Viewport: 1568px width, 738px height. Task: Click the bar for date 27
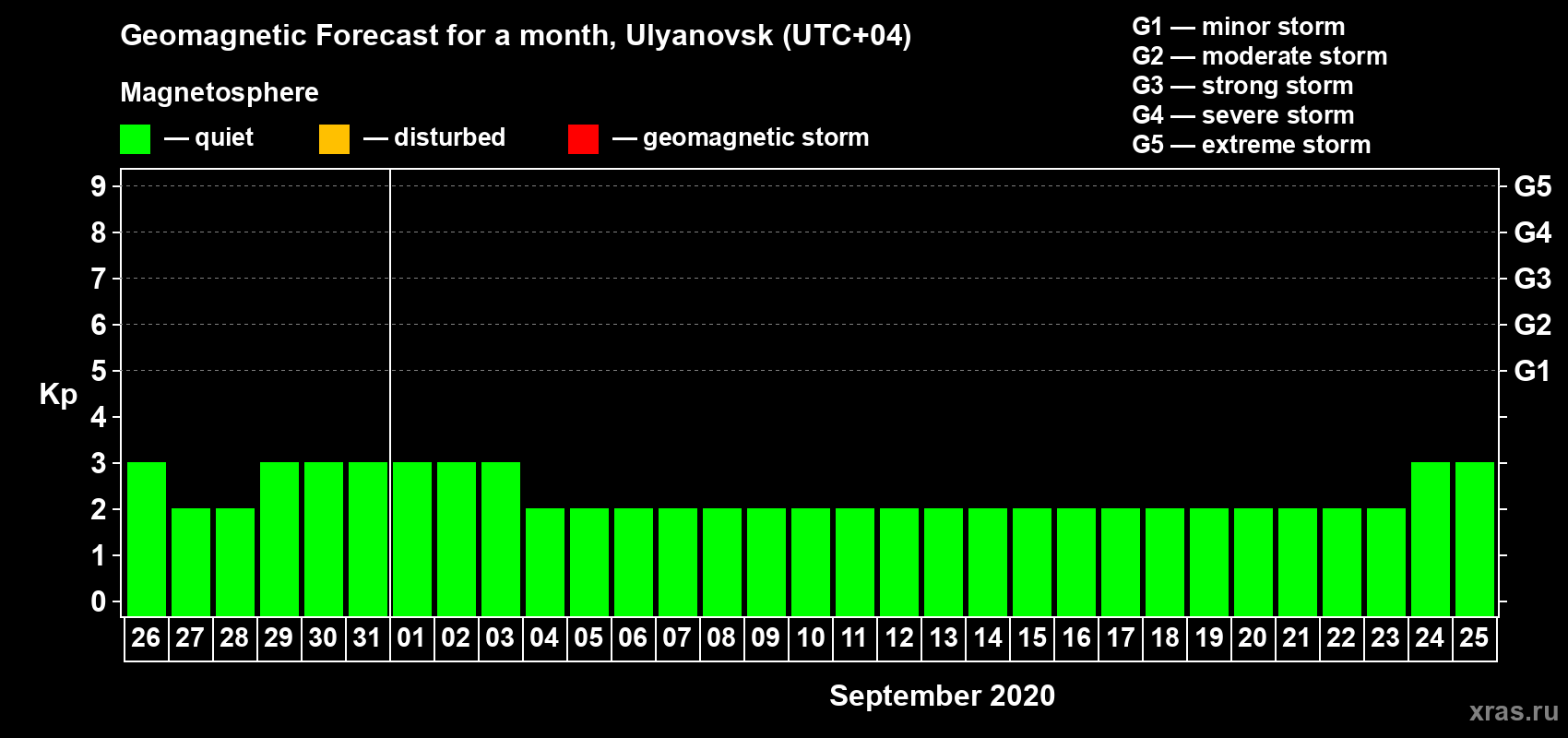pos(191,562)
